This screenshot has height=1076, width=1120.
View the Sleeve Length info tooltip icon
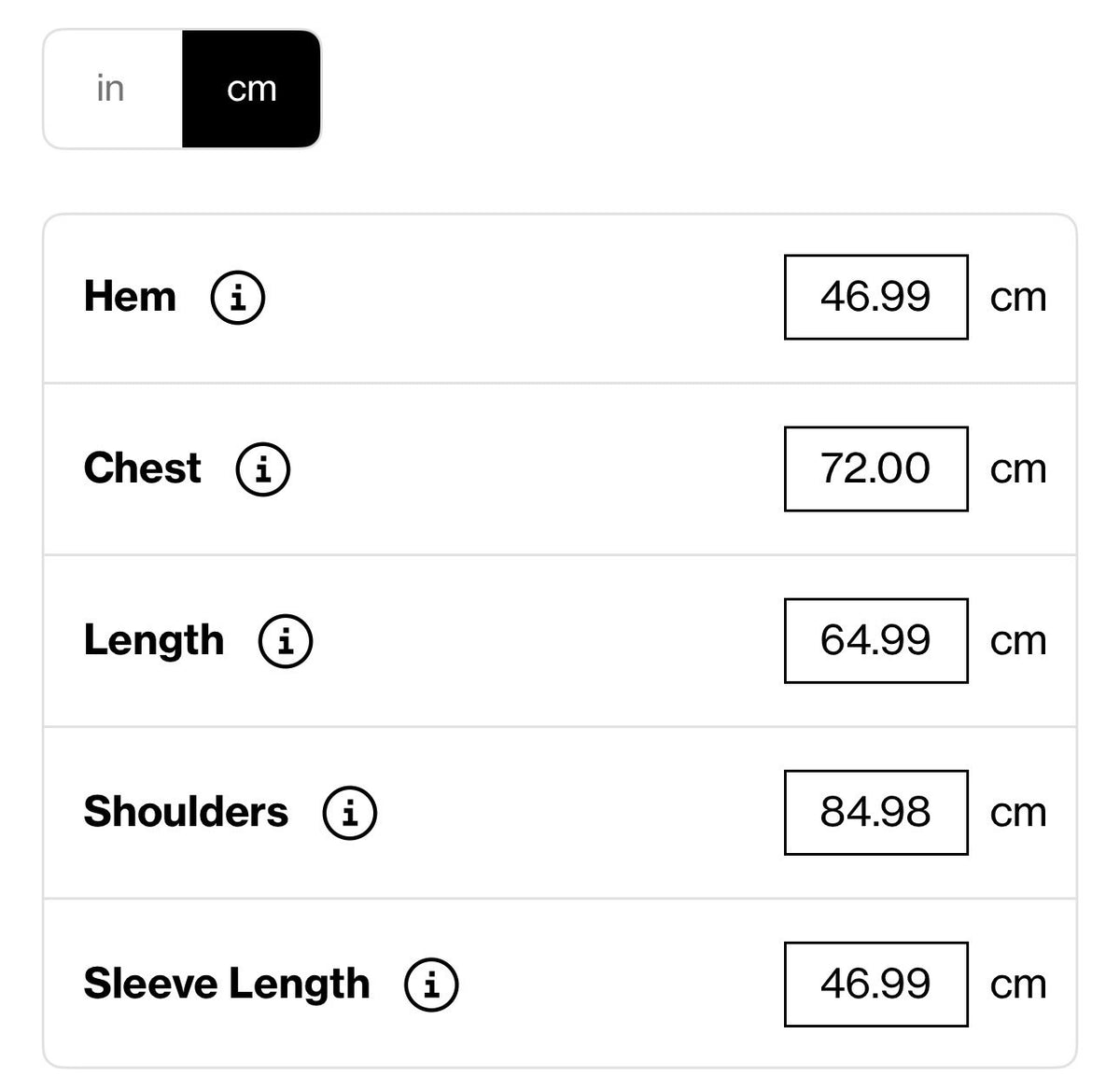pyautogui.click(x=431, y=984)
